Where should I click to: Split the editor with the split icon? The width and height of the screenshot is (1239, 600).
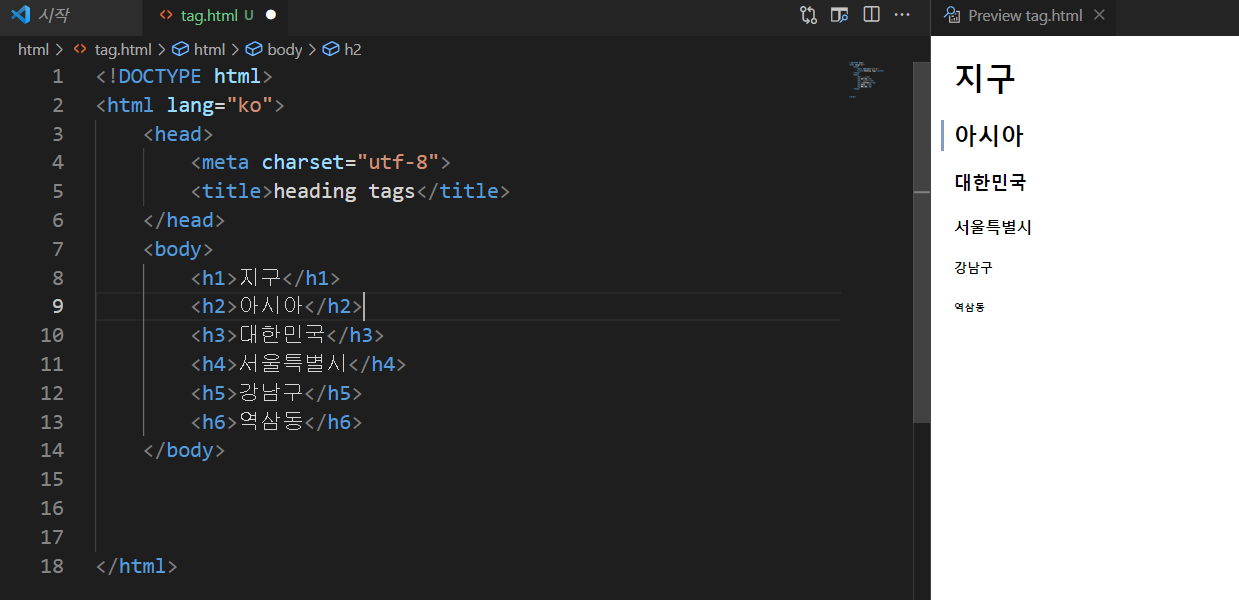pos(871,15)
